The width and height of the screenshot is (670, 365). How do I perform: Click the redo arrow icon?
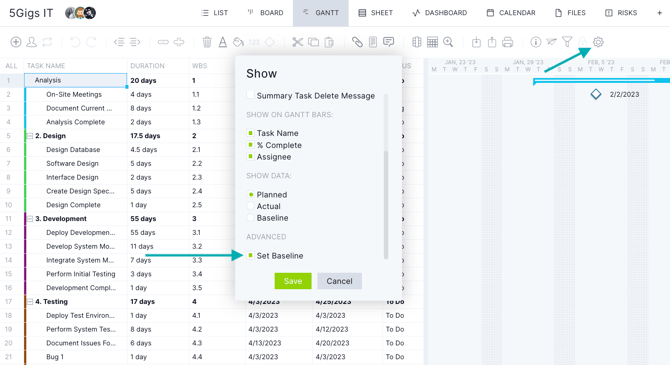91,42
